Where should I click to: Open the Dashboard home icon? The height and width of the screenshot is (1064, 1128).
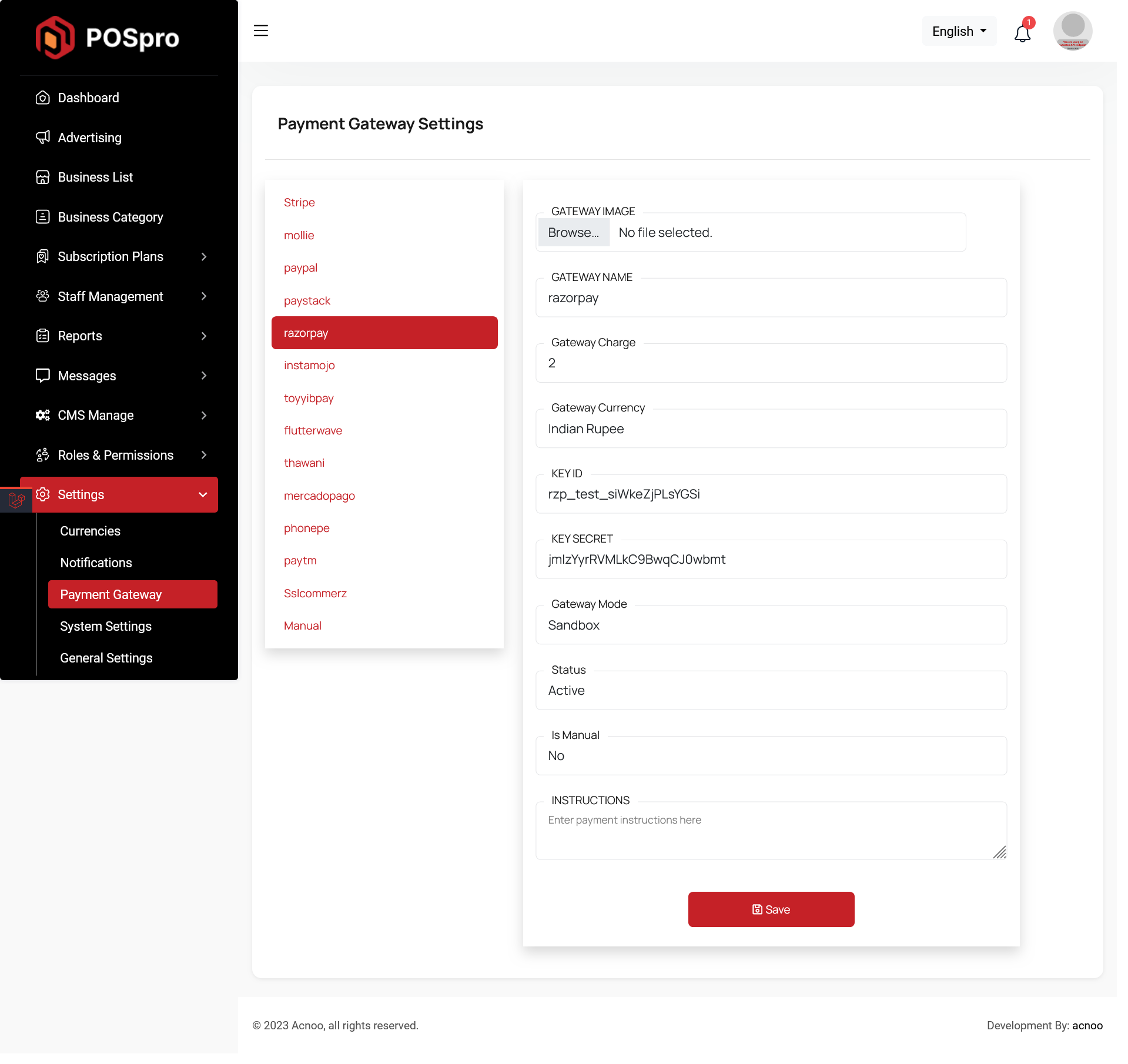click(x=42, y=98)
